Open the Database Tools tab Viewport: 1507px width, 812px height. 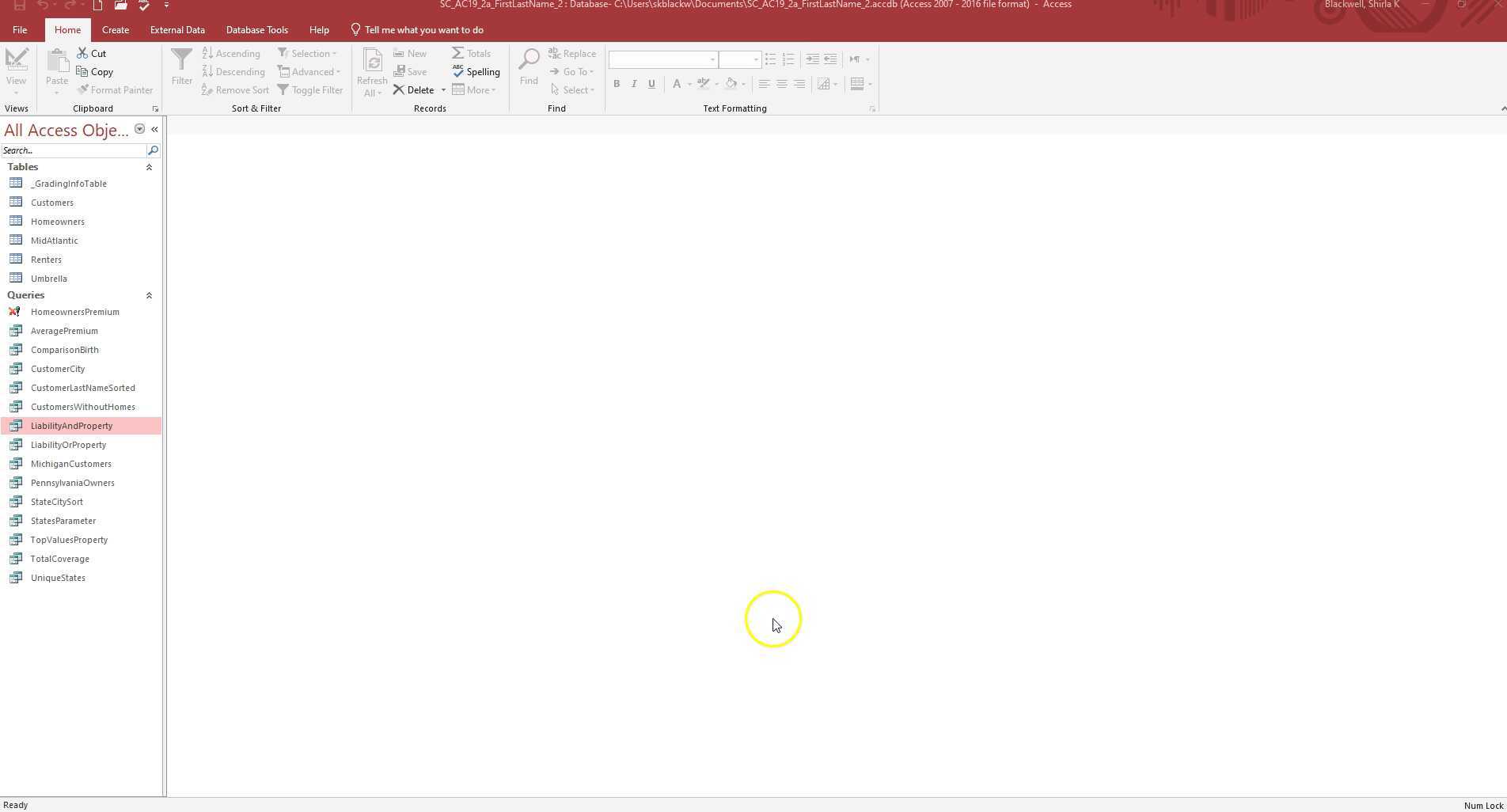[x=256, y=29]
